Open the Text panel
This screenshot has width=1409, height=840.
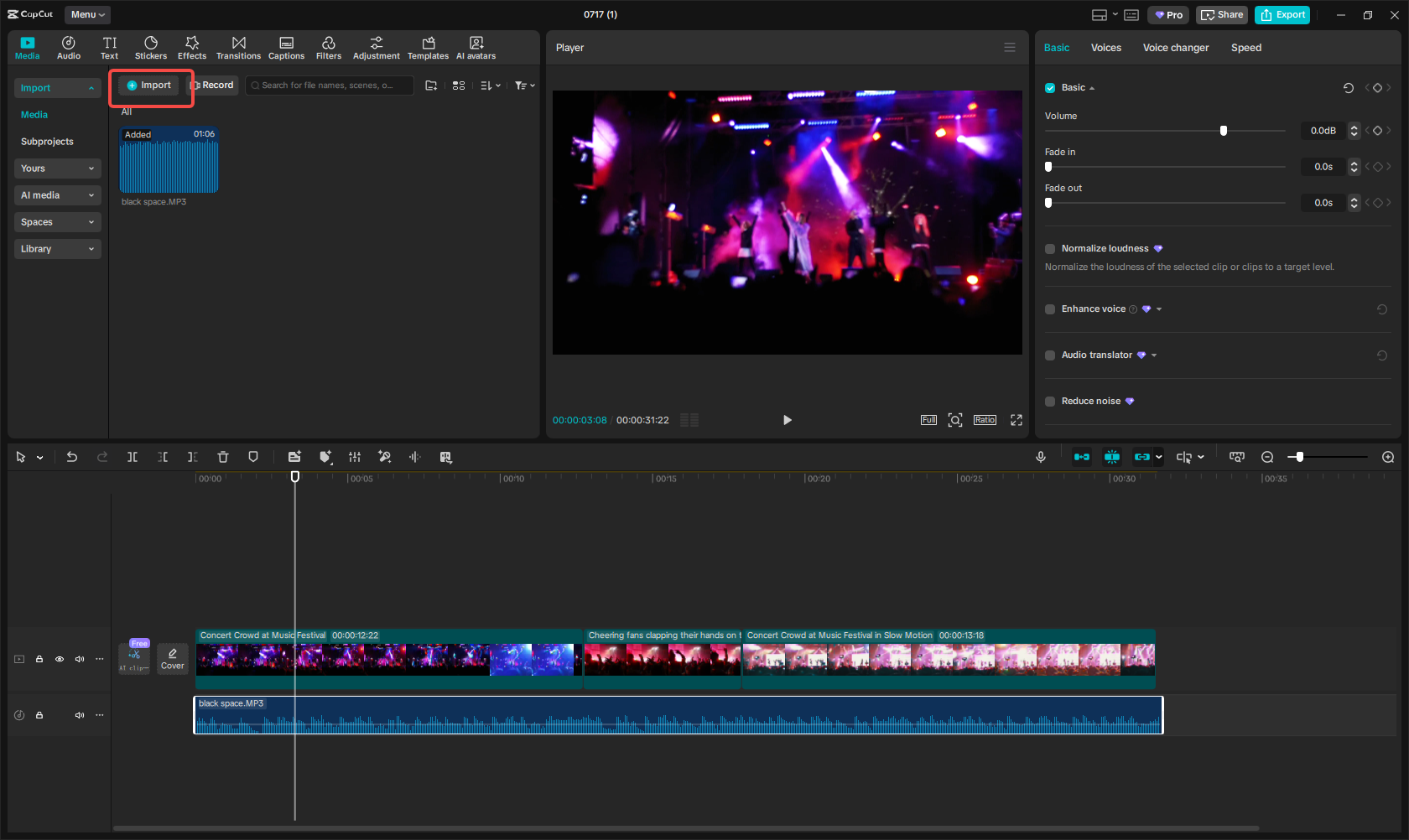110,48
